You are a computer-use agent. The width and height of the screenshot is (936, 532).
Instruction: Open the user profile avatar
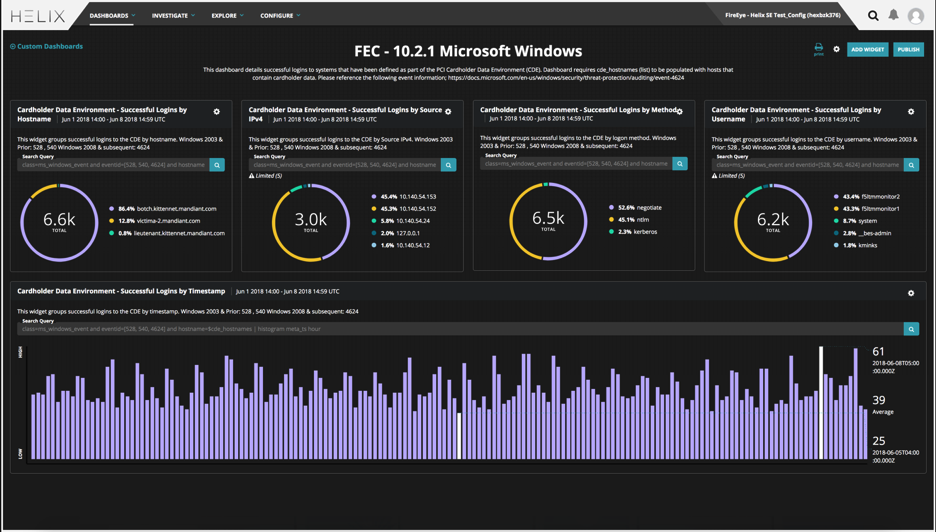coord(916,16)
